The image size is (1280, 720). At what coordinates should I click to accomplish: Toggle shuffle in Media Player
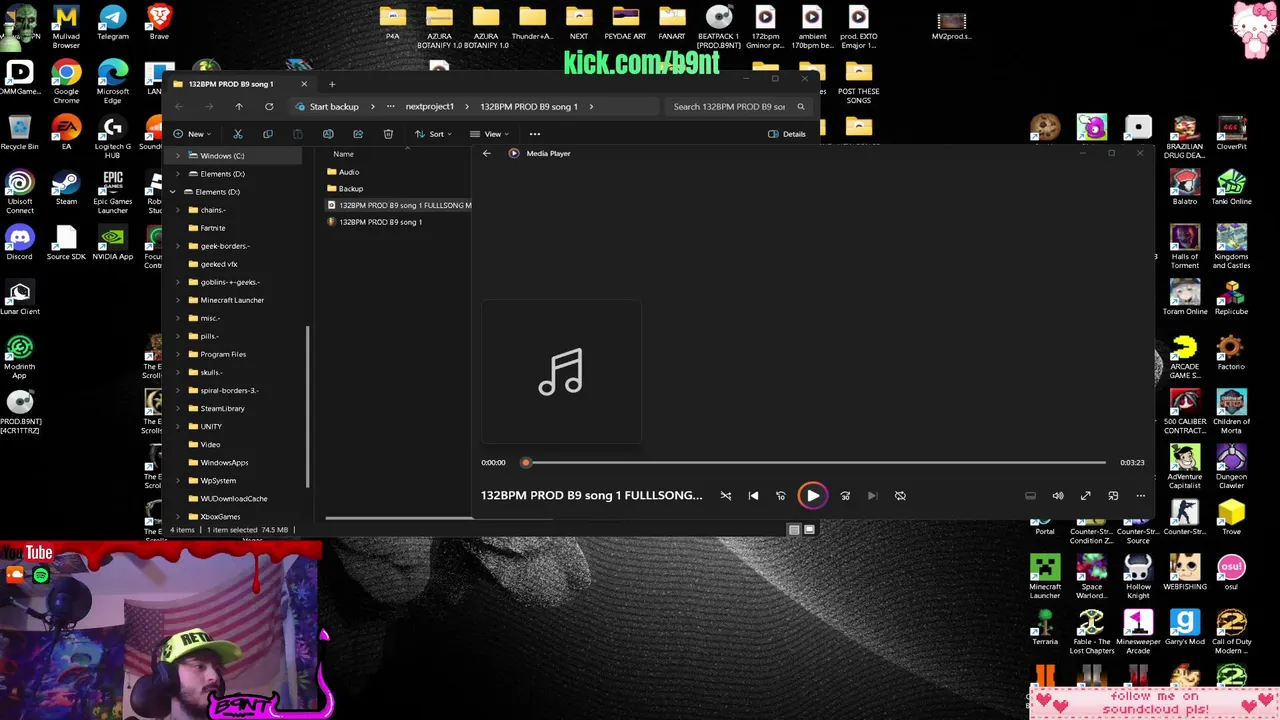726,496
